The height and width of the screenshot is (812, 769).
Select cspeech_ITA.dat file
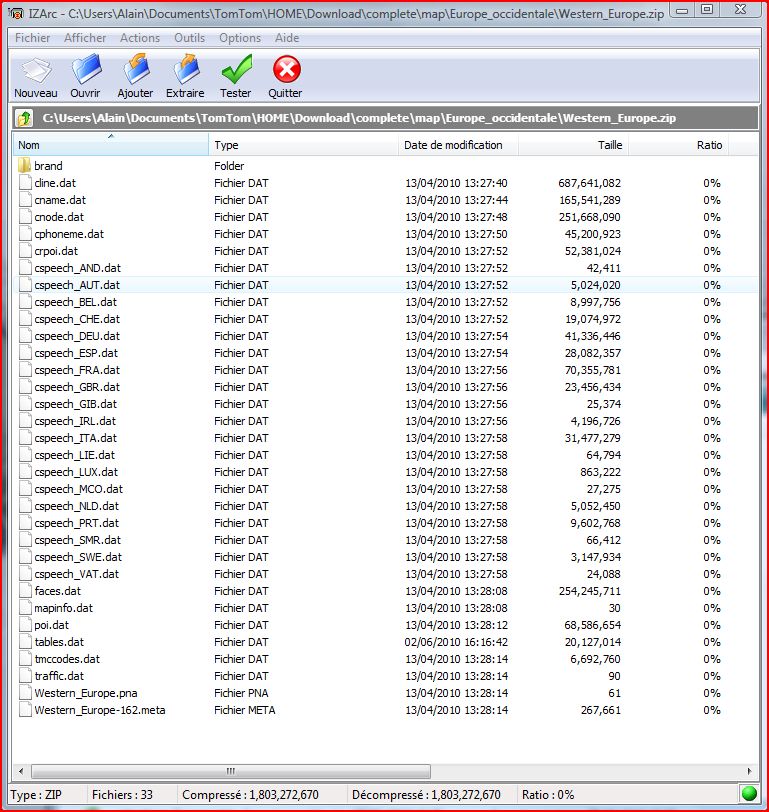click(76, 438)
